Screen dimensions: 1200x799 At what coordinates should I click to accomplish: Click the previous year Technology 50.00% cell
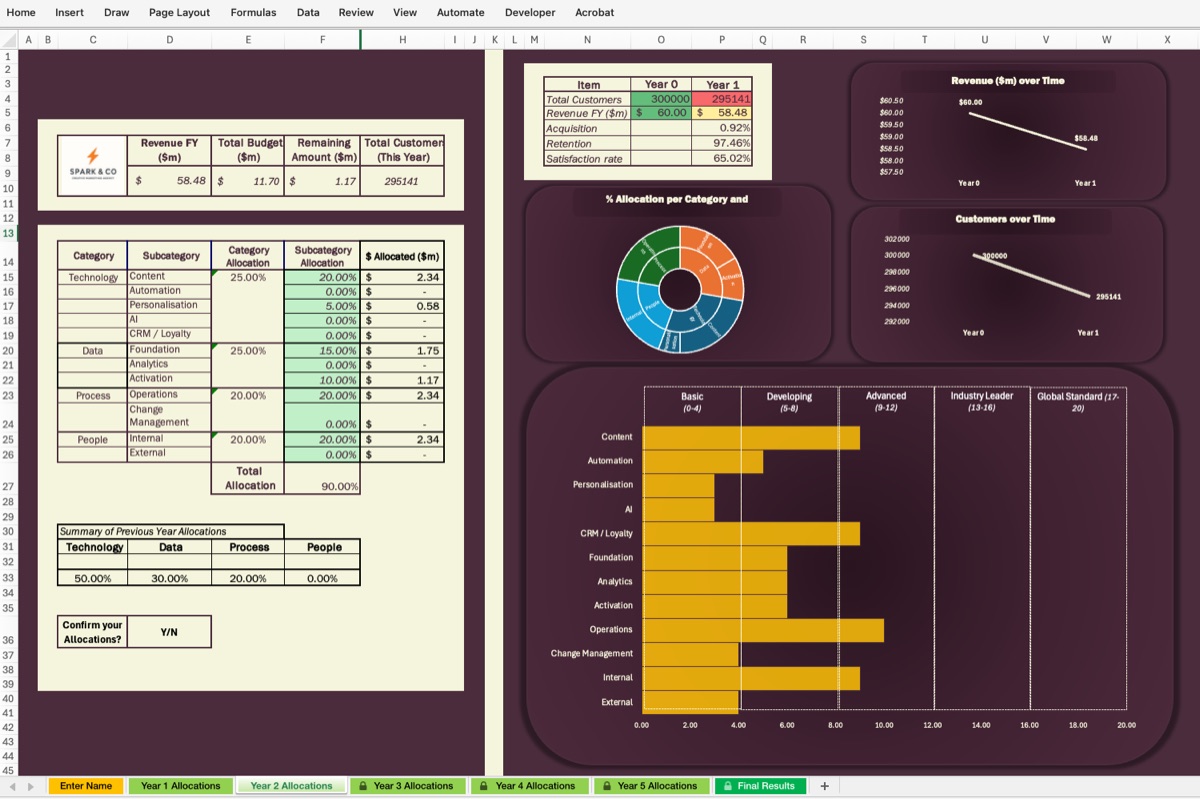pos(93,578)
